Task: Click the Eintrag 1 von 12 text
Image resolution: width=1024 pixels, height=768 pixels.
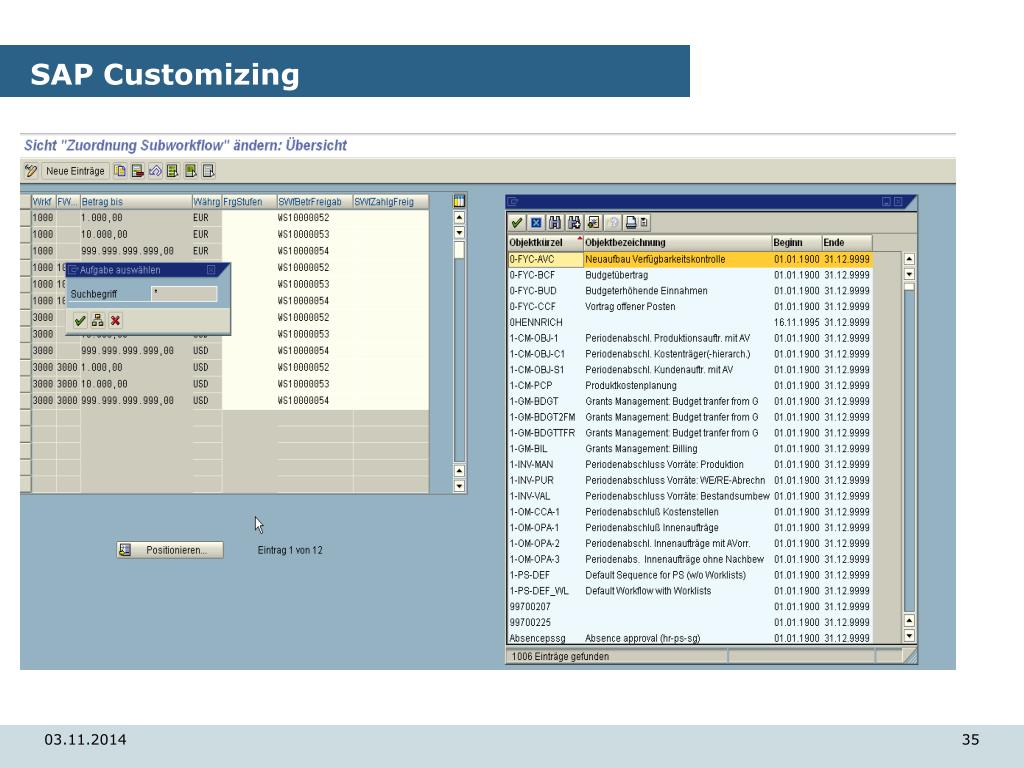Action: click(290, 550)
